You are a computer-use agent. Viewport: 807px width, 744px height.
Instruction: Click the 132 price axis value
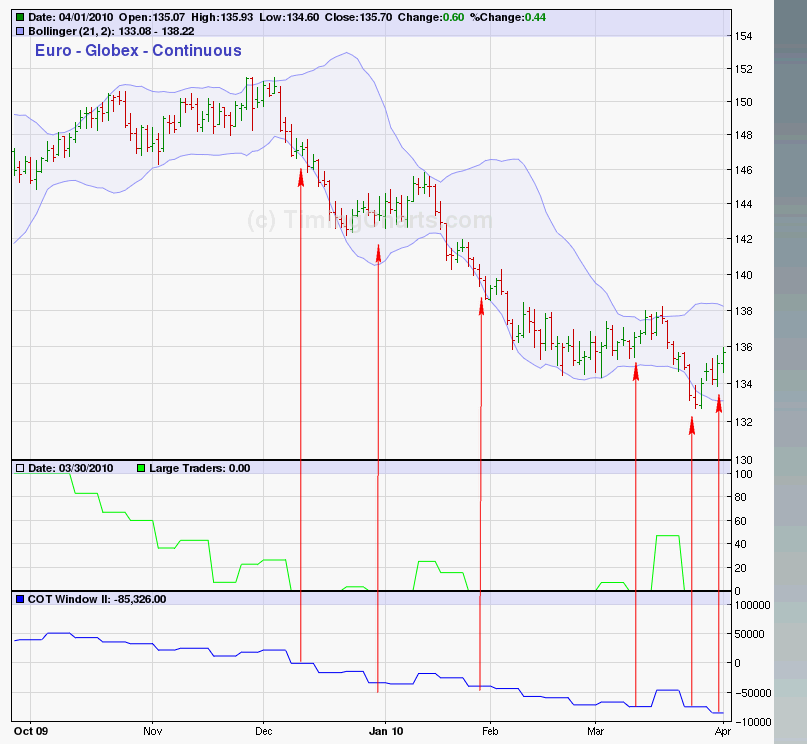tap(743, 422)
